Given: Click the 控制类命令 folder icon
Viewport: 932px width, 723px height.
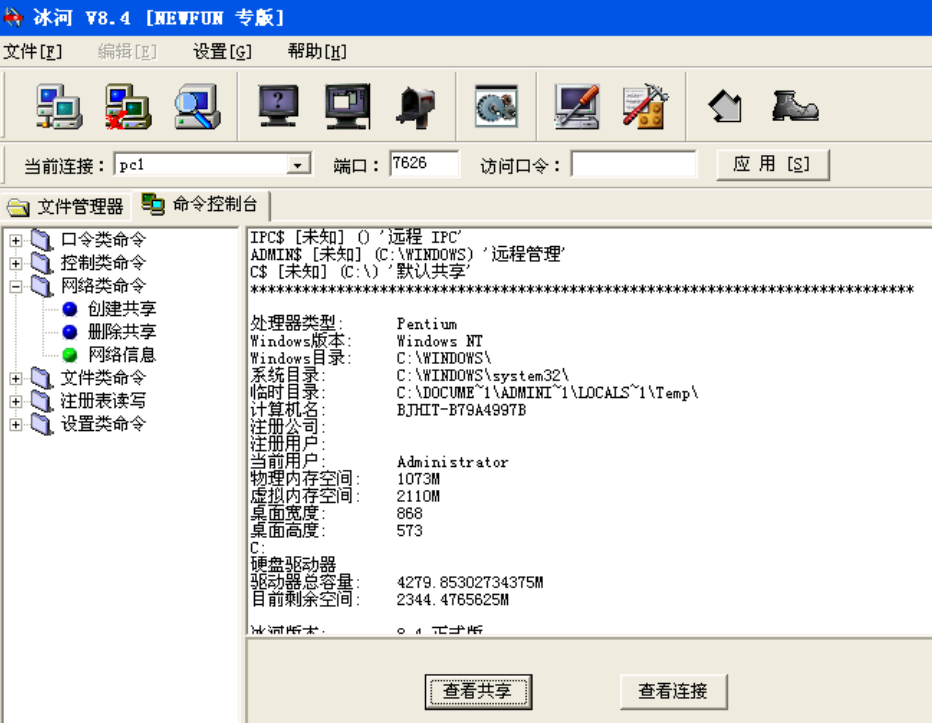Looking at the screenshot, I should [42, 263].
